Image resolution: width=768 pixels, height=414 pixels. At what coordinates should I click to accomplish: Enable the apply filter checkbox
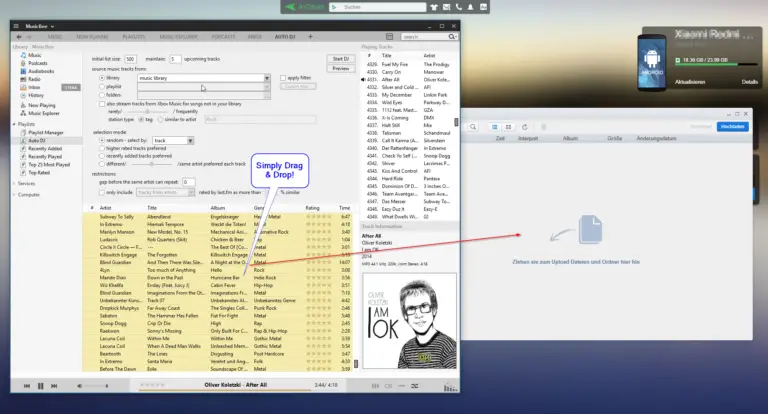pyautogui.click(x=283, y=78)
